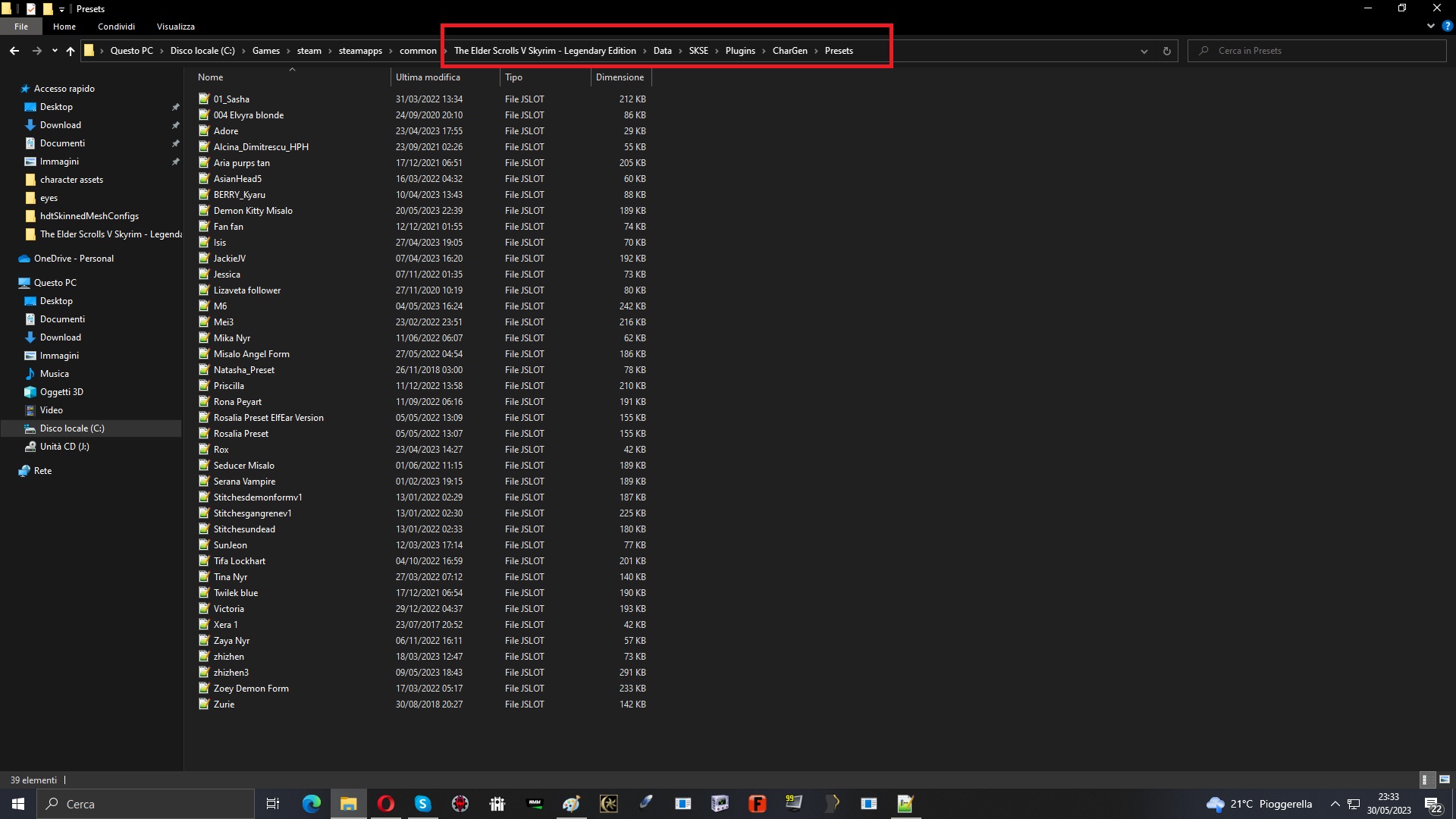Open the address bar history dropdown
Viewport: 1456px width, 819px height.
point(1144,51)
